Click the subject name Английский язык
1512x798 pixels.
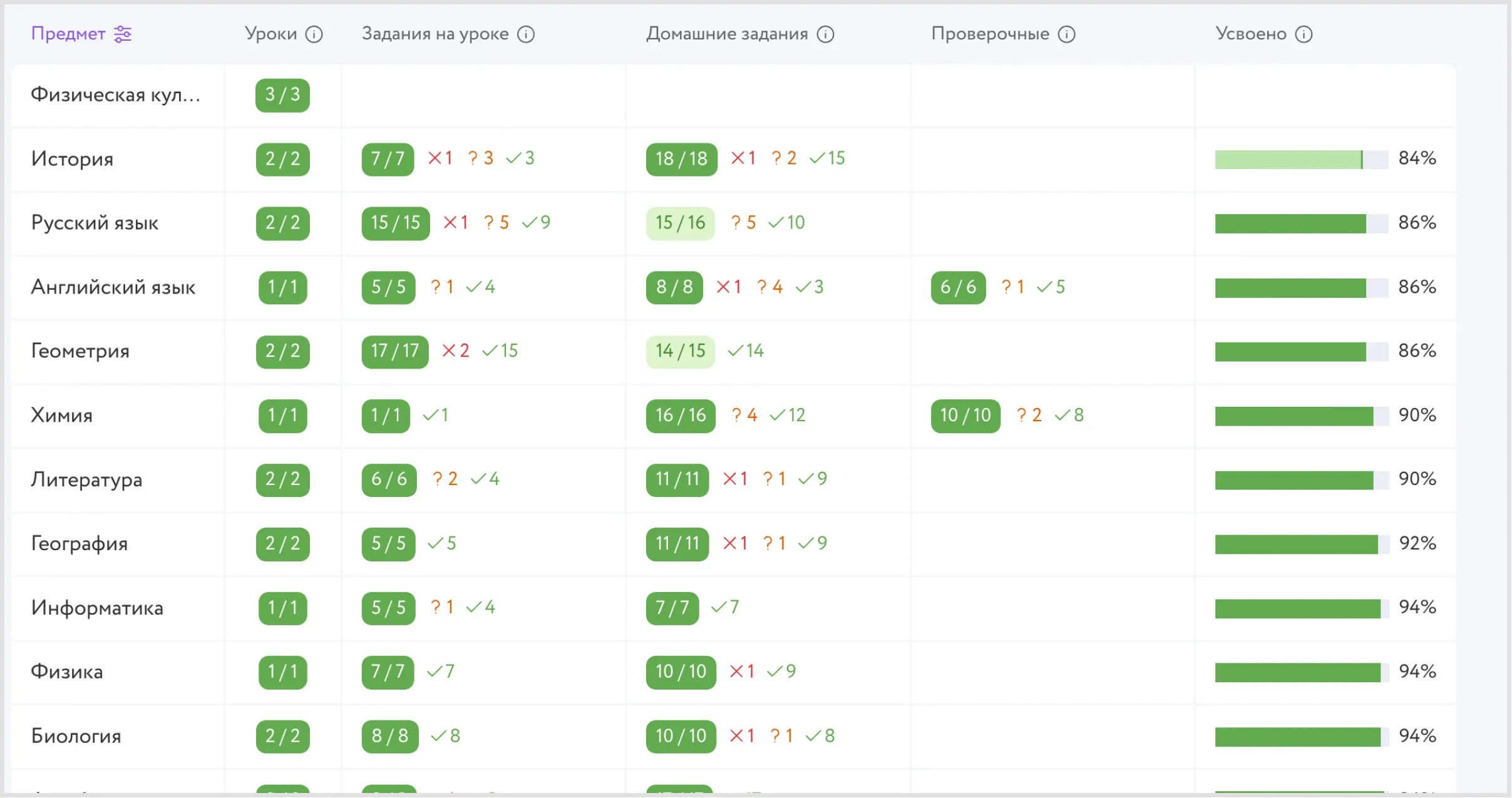113,287
